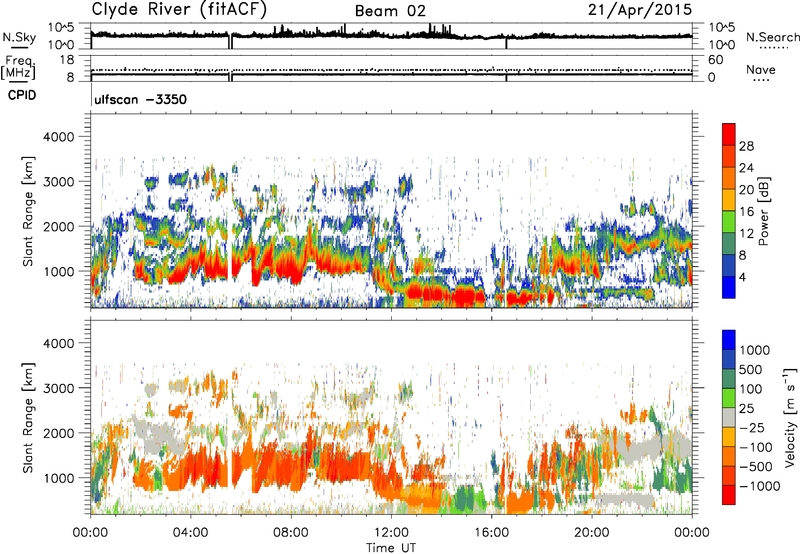
Task: Pick the top blue segment of velocity colorbar
Action: [x=729, y=340]
